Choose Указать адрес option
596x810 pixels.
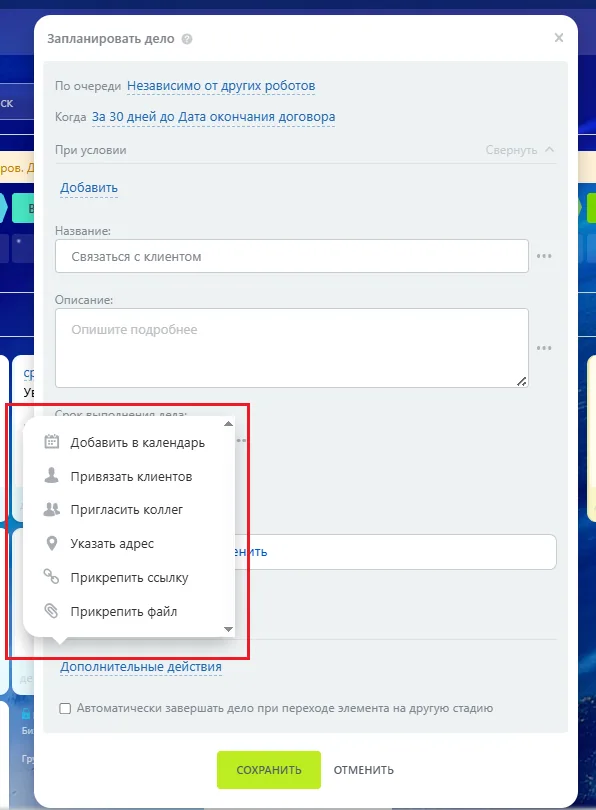tap(112, 544)
